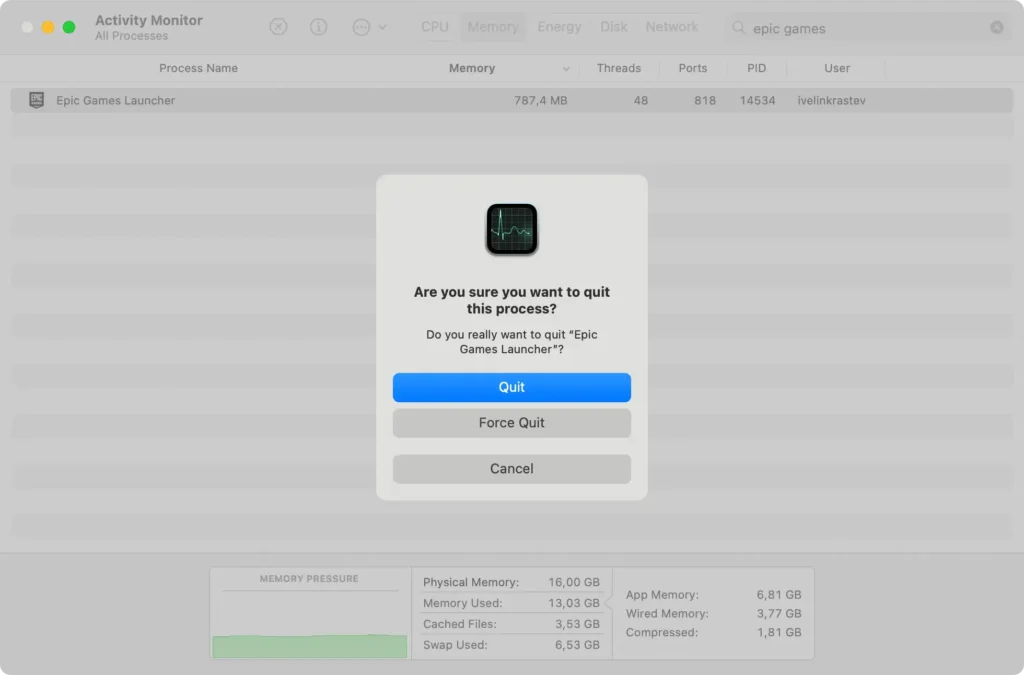
Task: Switch to the CPU tab
Action: coord(435,27)
